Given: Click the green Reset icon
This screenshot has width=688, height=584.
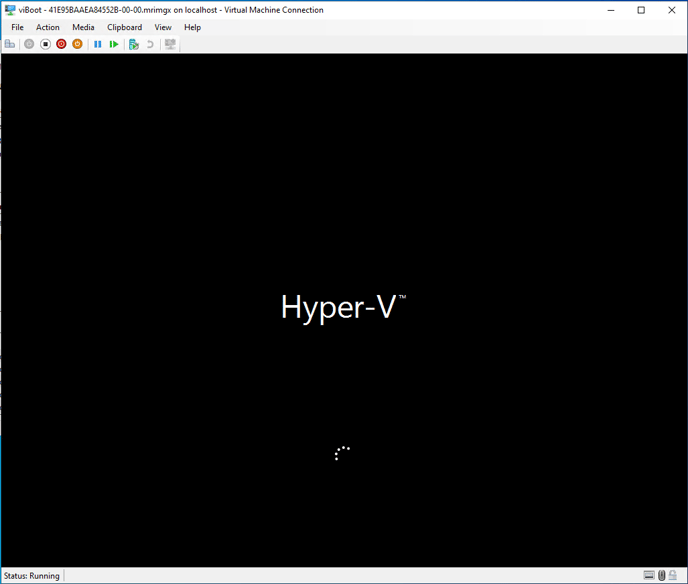Looking at the screenshot, I should (114, 44).
